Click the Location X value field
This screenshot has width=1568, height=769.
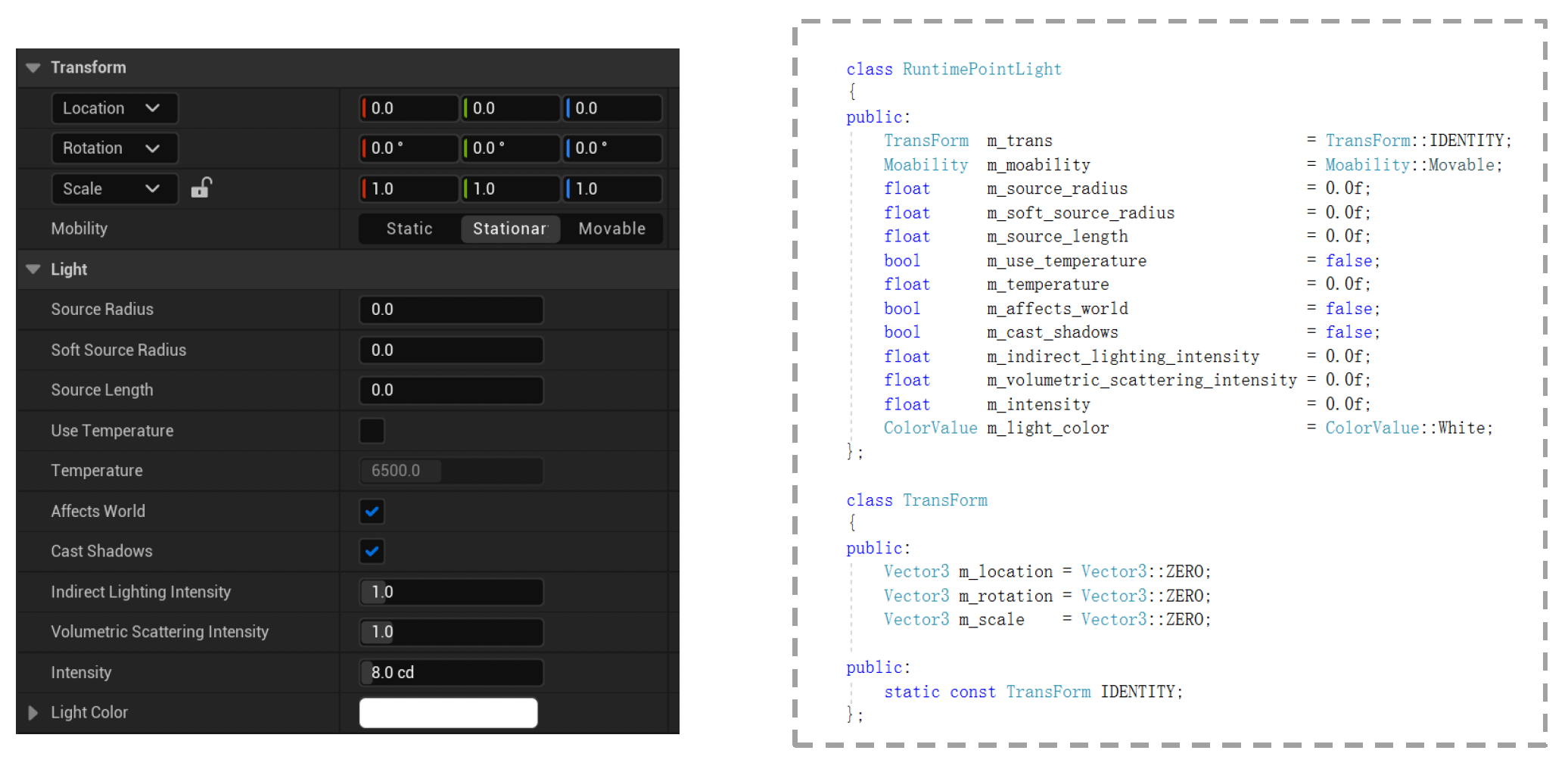tap(410, 108)
